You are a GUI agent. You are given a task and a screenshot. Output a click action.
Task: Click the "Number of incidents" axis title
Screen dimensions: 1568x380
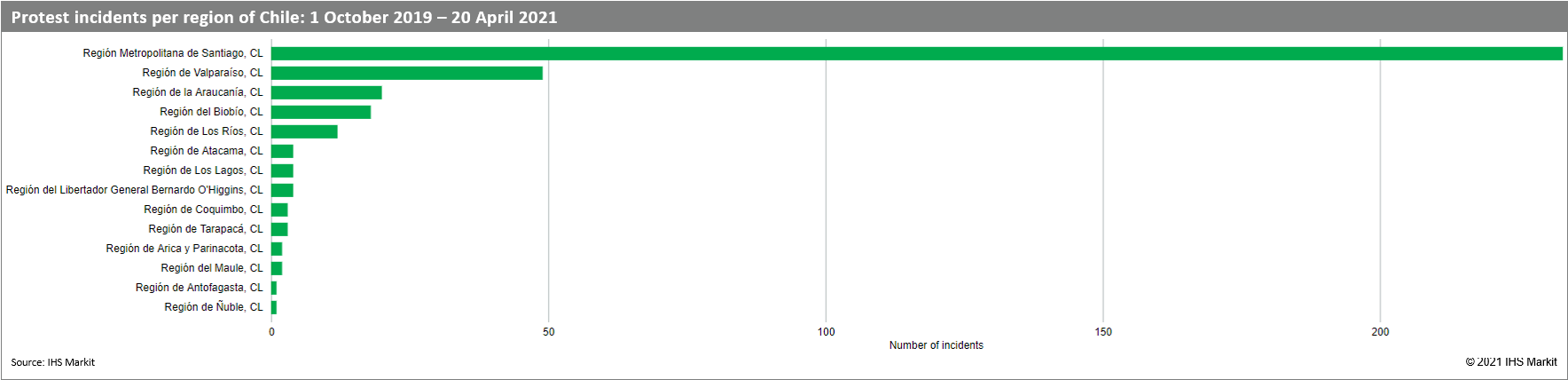(936, 345)
